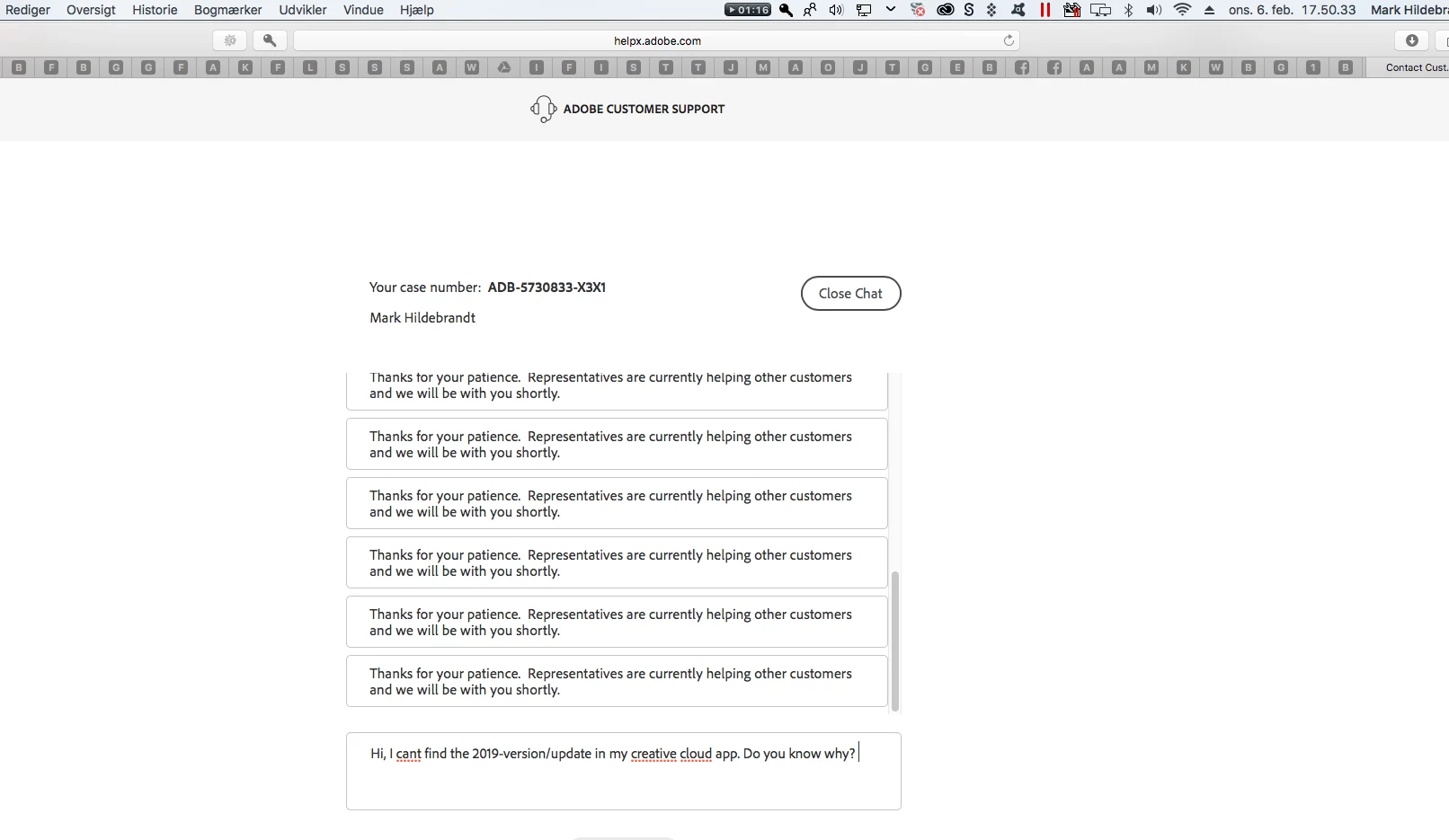Open the Wi-Fi menu bar icon
1449x840 pixels.
(1183, 10)
